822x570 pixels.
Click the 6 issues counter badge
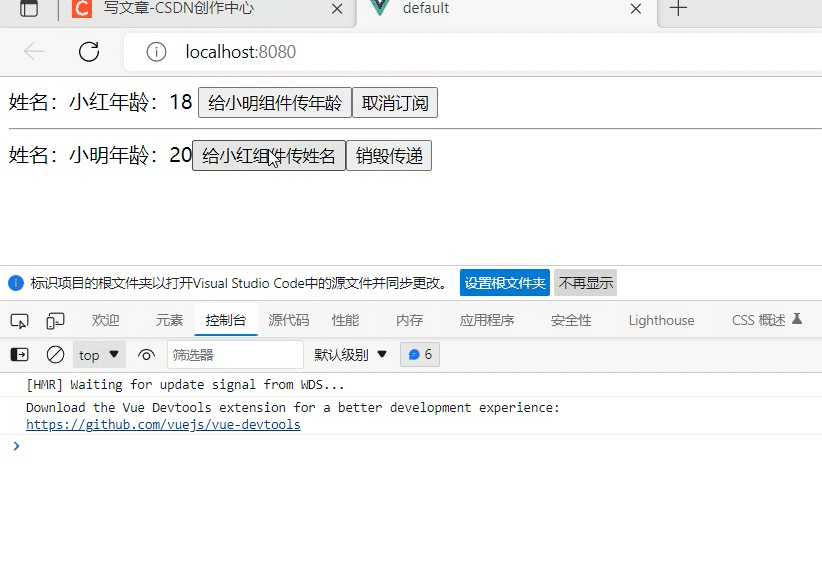coord(420,355)
